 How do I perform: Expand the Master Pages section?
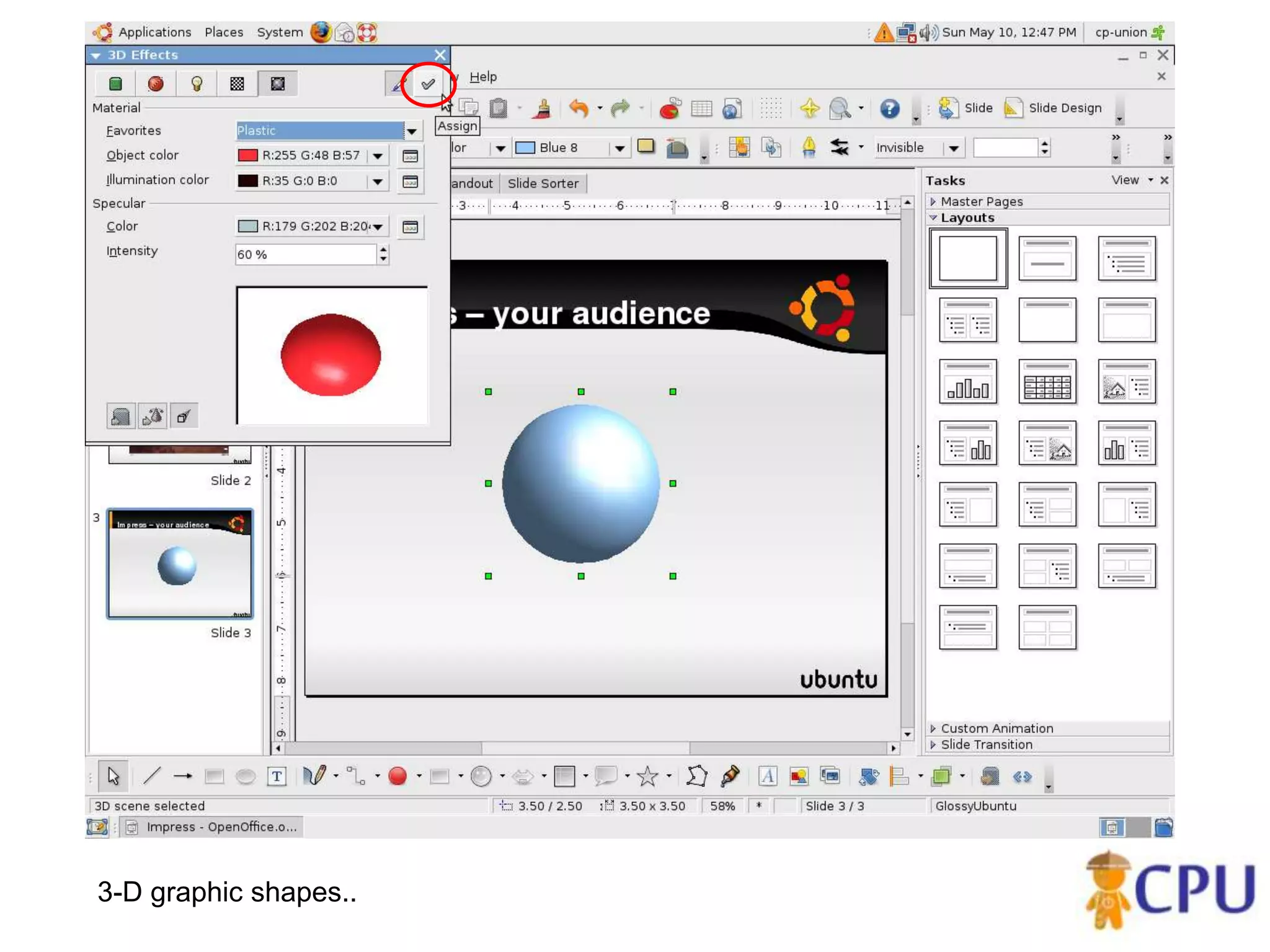point(982,201)
